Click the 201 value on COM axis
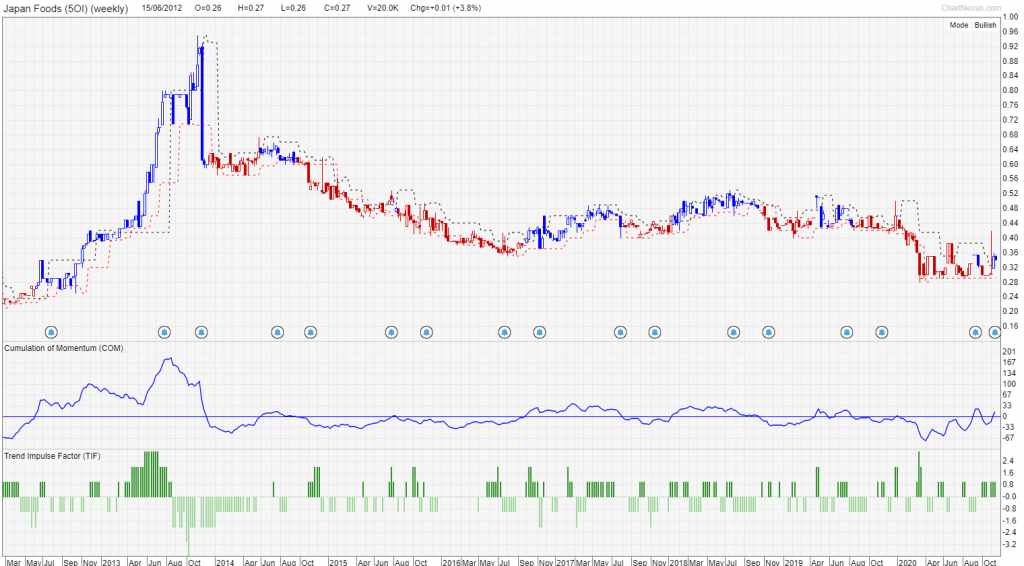The height and width of the screenshot is (566, 1024). point(1008,352)
